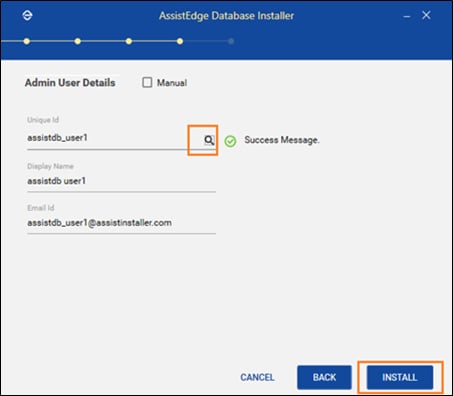Click the INSTALL button
The height and width of the screenshot is (396, 453).
click(400, 377)
